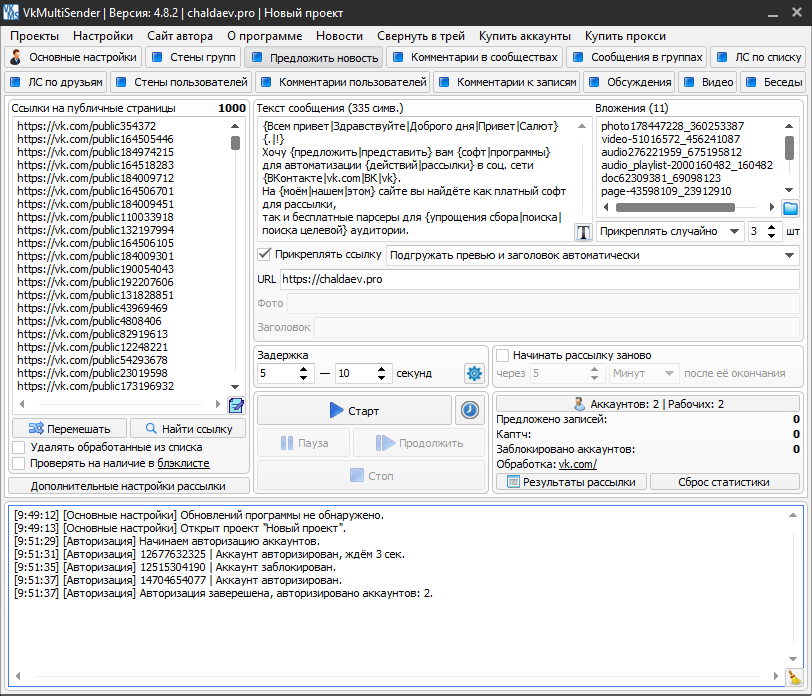Click the edit links list notepad icon
Viewport: 812px width, 696px height.
click(x=236, y=404)
